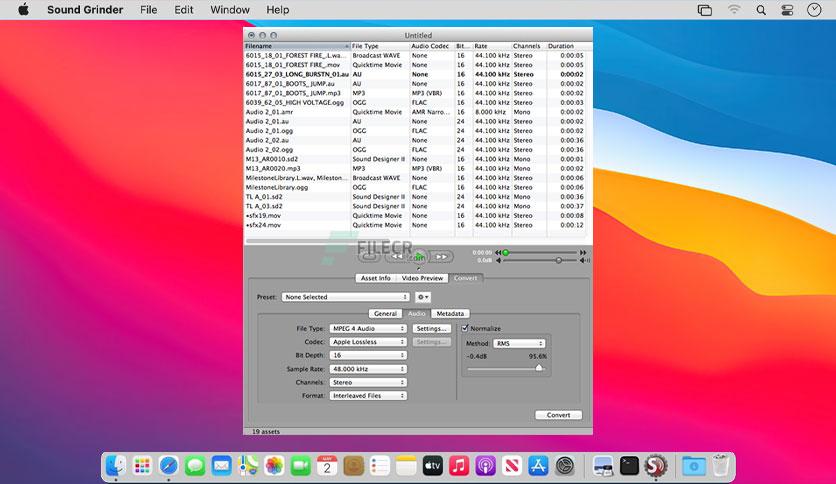Open Safari from the Dock
The width and height of the screenshot is (836, 484).
168,466
